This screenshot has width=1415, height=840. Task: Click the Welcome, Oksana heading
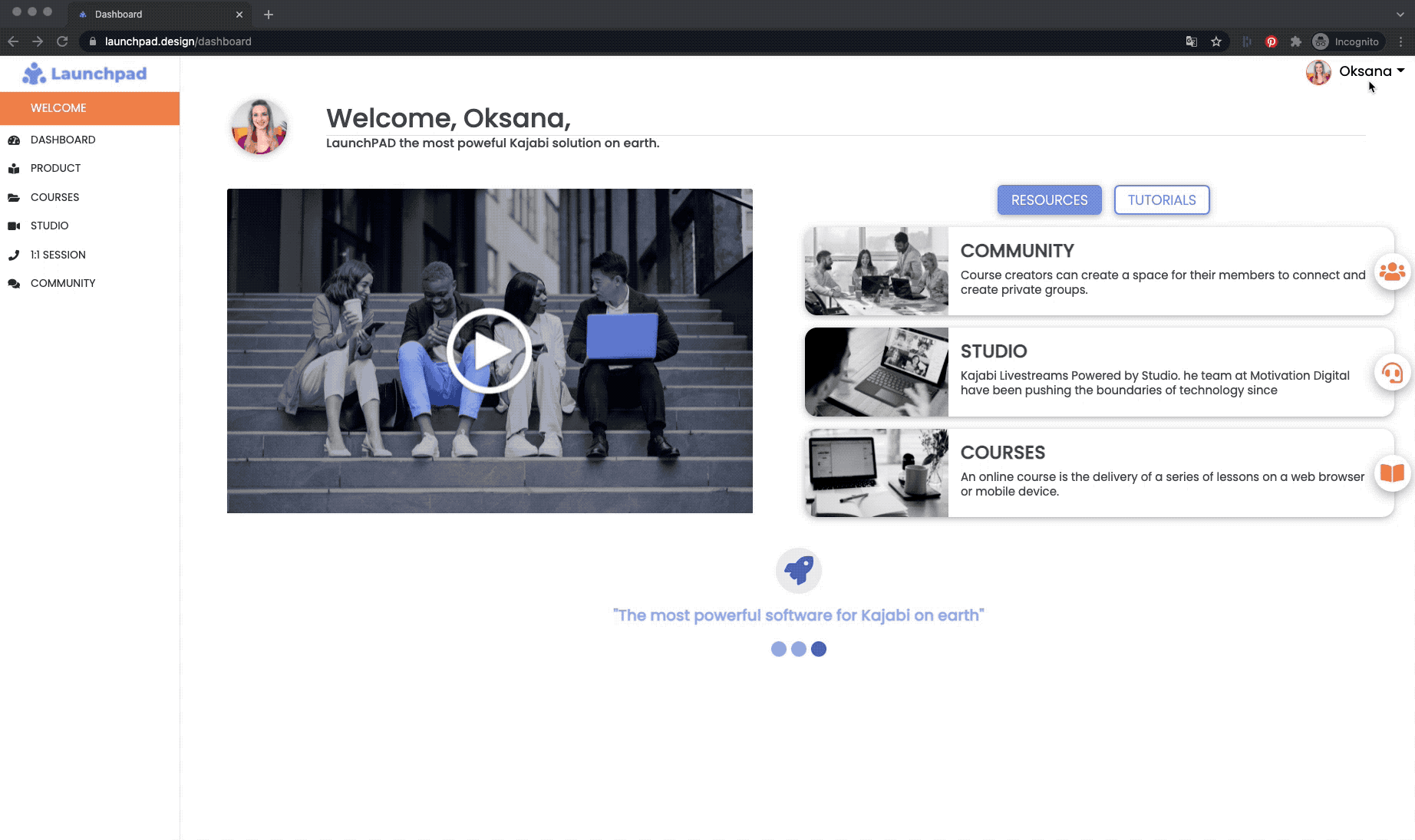(x=448, y=118)
